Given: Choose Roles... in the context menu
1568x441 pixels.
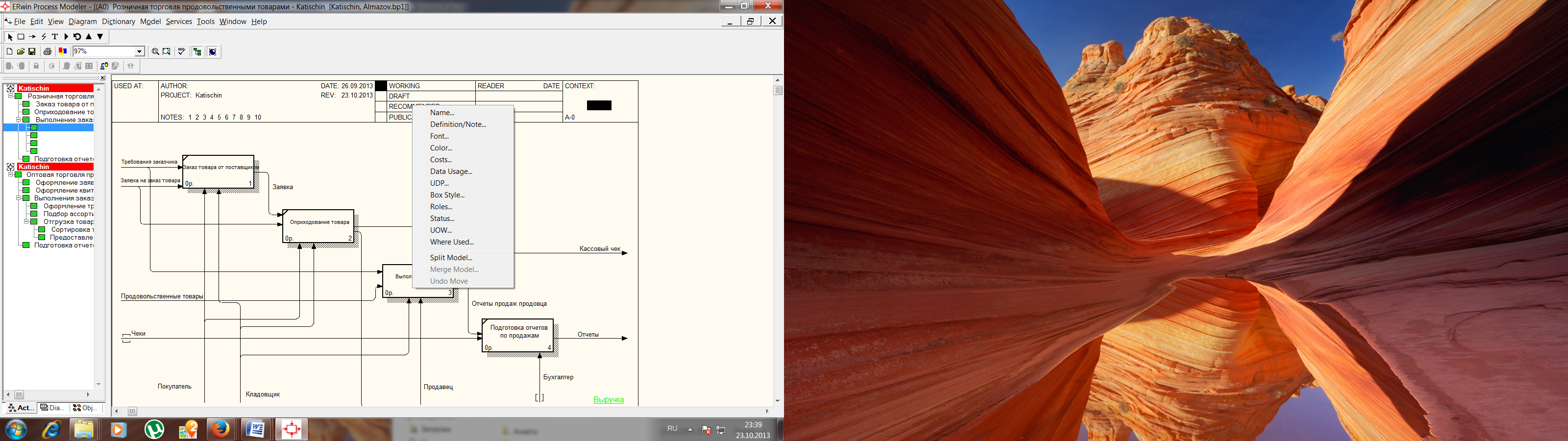Looking at the screenshot, I should [463, 207].
